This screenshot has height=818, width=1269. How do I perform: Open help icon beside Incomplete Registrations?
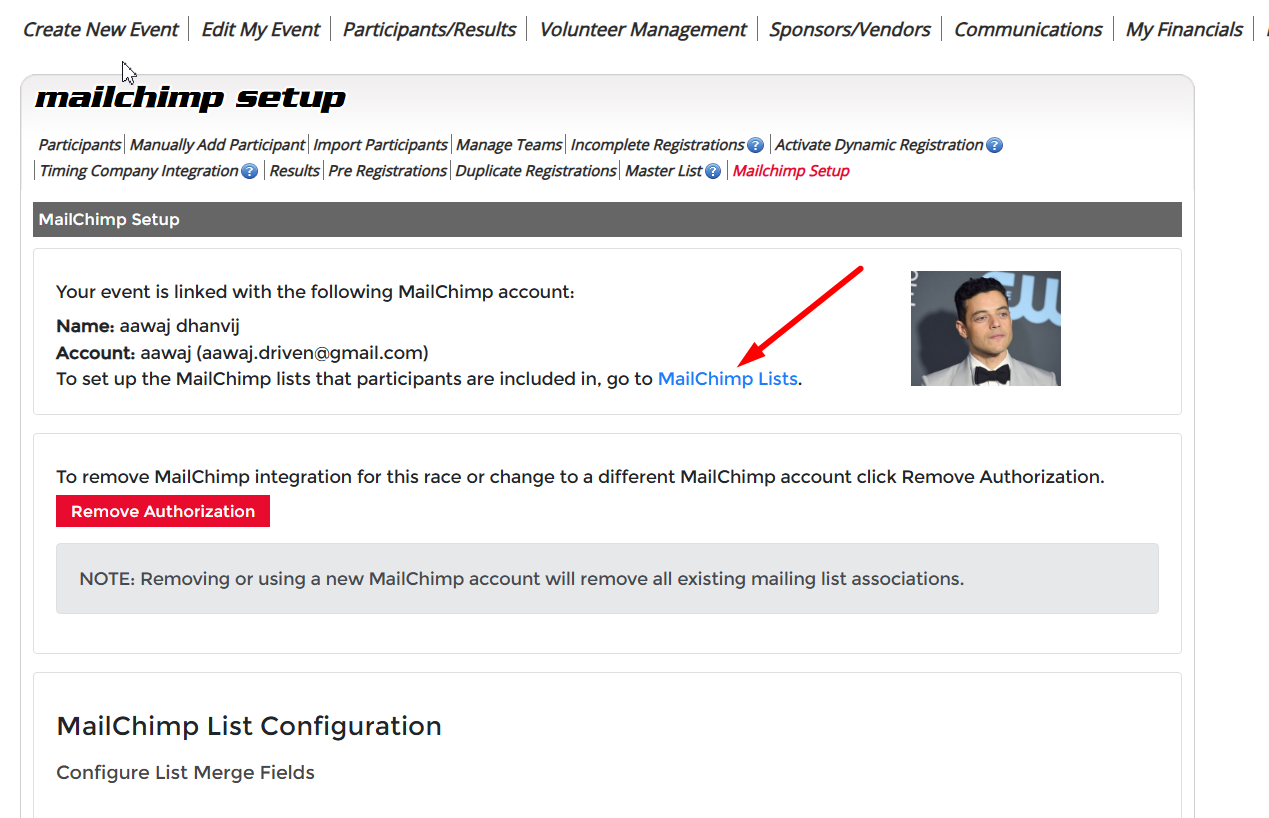756,145
